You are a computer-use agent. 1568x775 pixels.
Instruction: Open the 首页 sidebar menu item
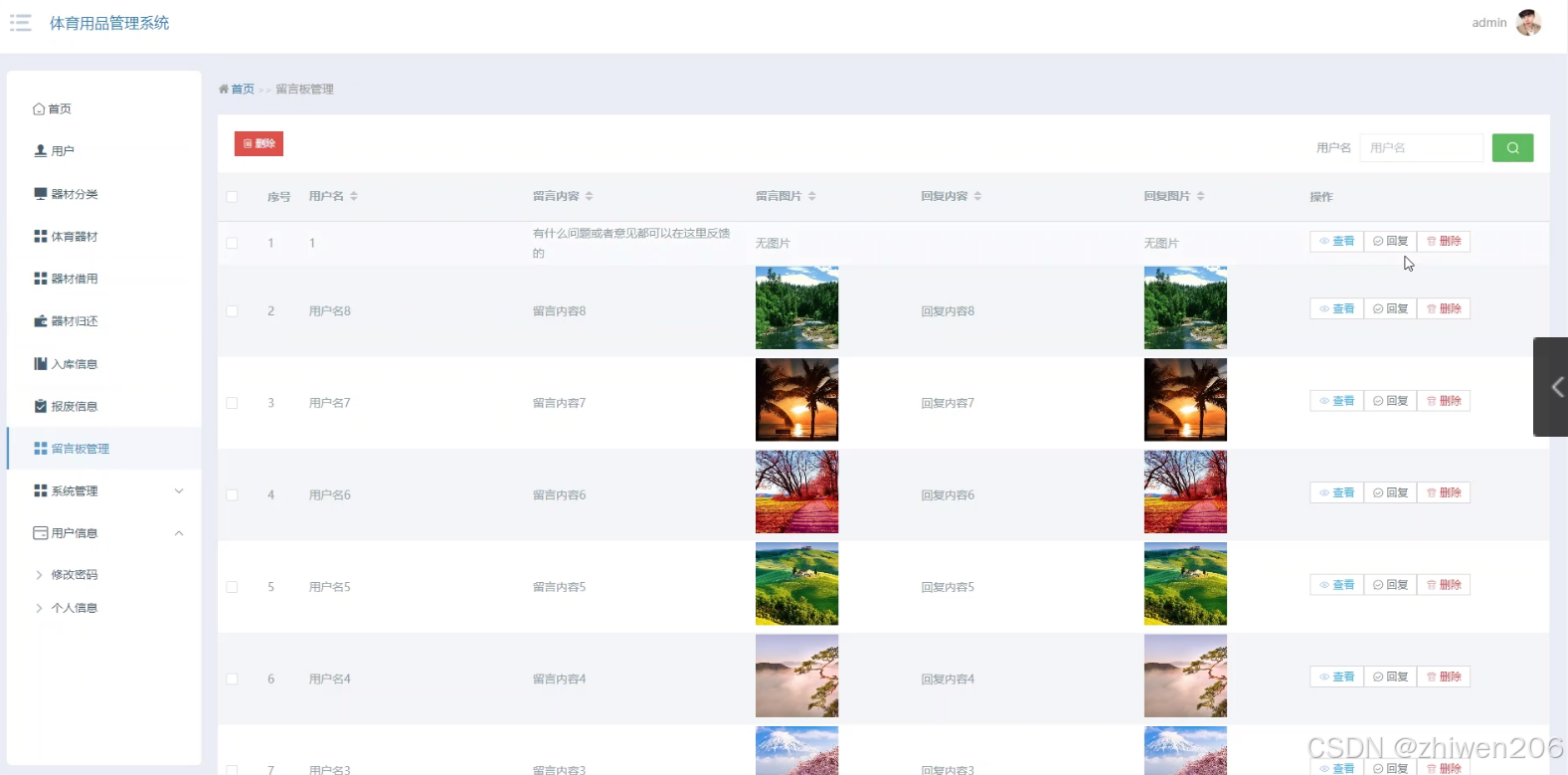103,108
